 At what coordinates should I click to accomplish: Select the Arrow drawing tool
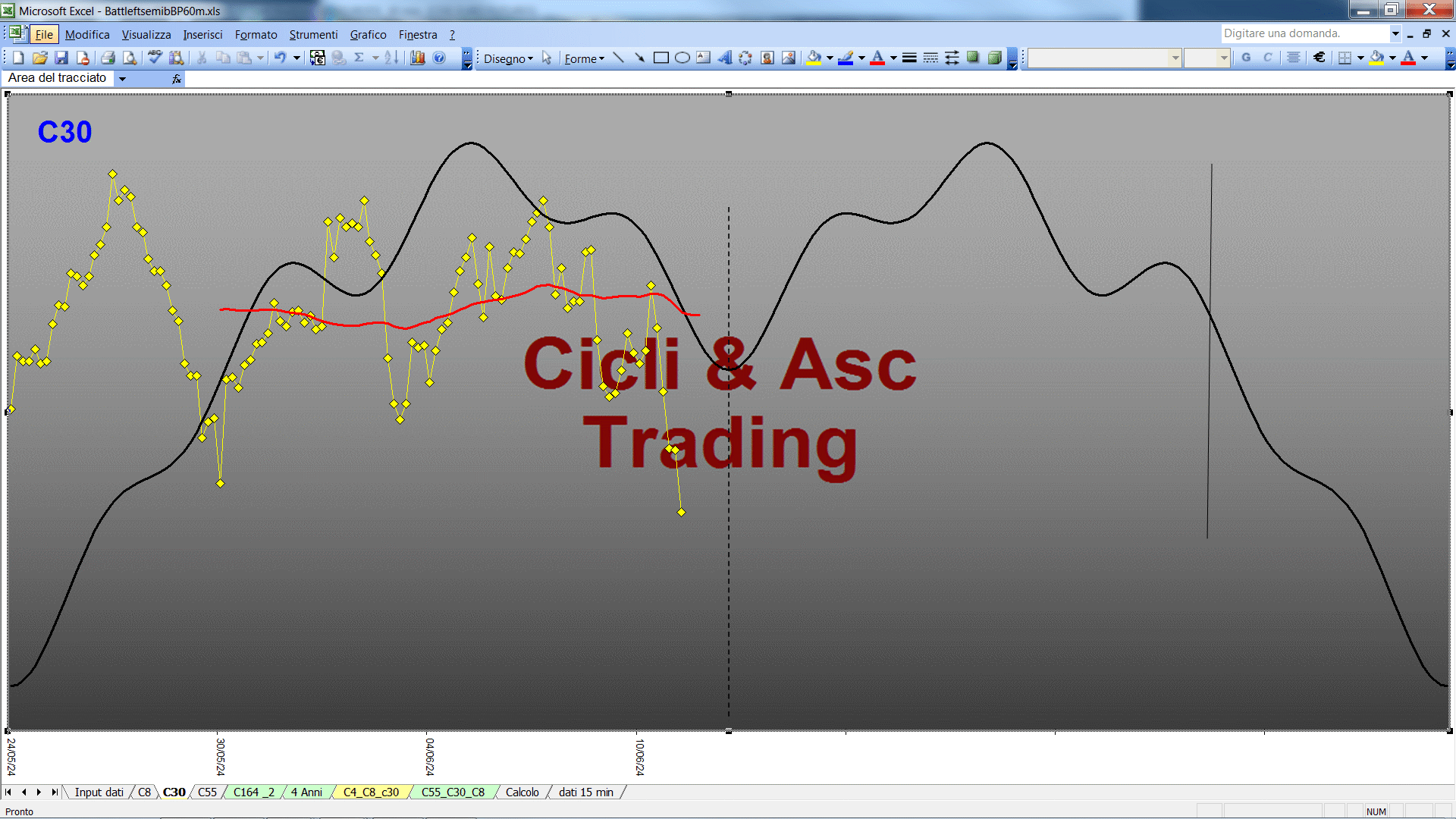click(x=639, y=58)
